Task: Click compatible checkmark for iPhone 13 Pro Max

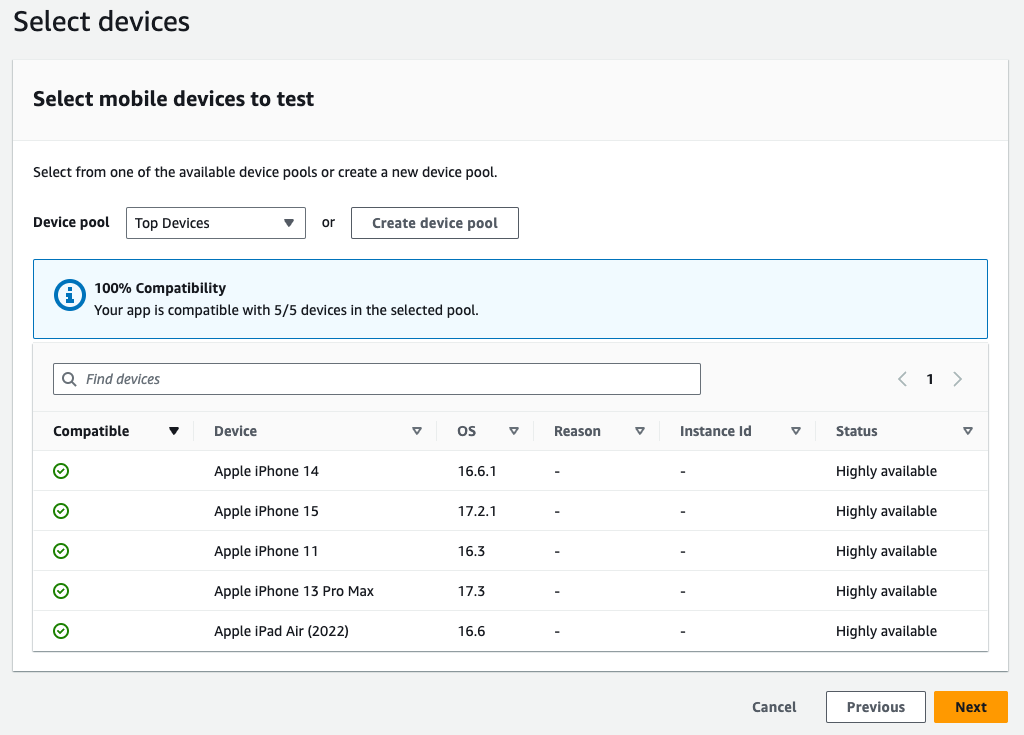Action: 61,591
